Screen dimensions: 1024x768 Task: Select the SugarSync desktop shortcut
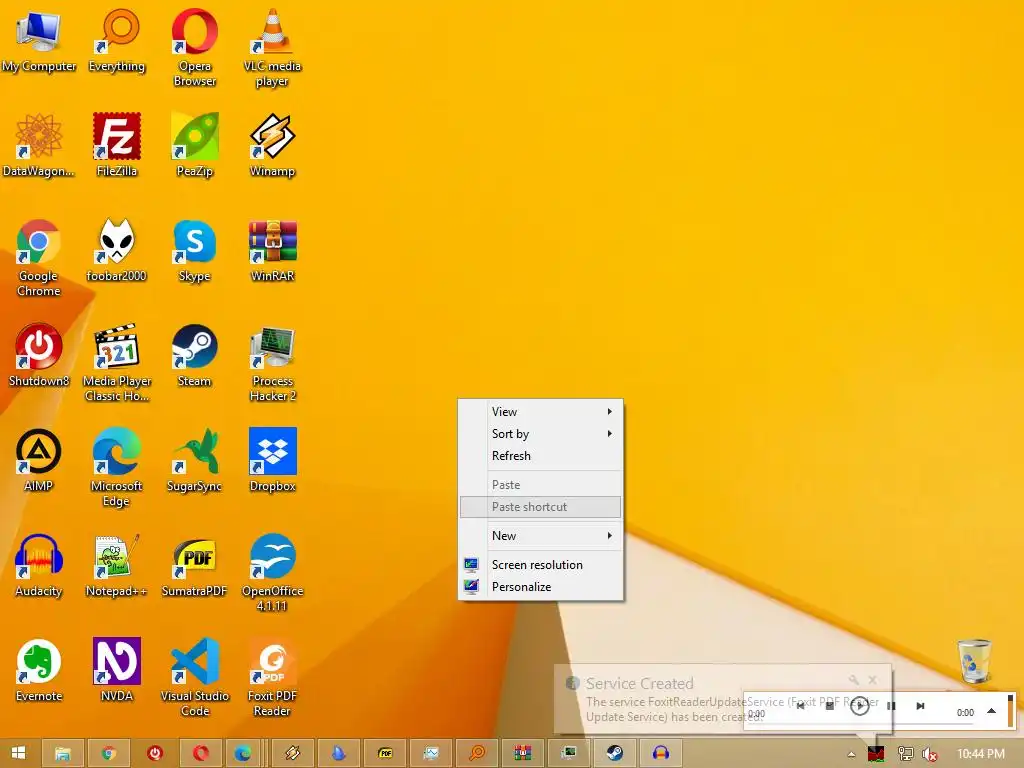coord(195,461)
